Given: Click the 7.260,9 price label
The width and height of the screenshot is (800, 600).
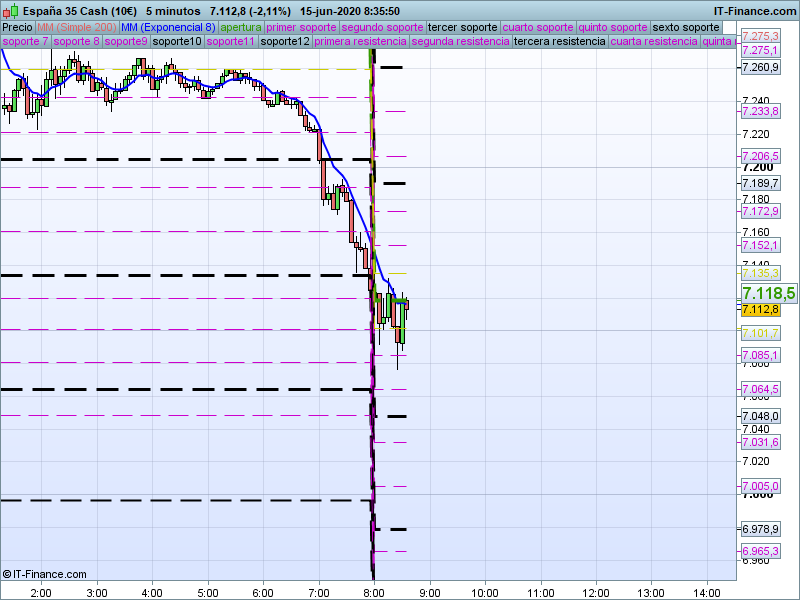Looking at the screenshot, I should (x=760, y=67).
